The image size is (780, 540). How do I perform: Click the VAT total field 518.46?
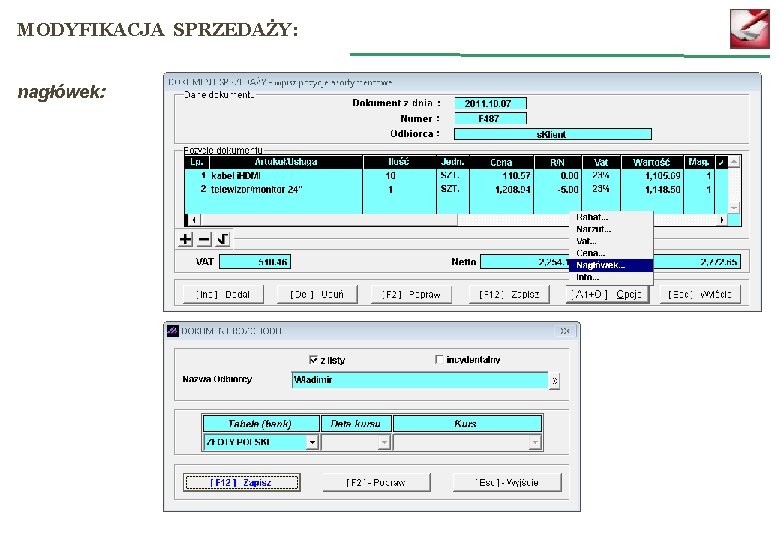[255, 262]
